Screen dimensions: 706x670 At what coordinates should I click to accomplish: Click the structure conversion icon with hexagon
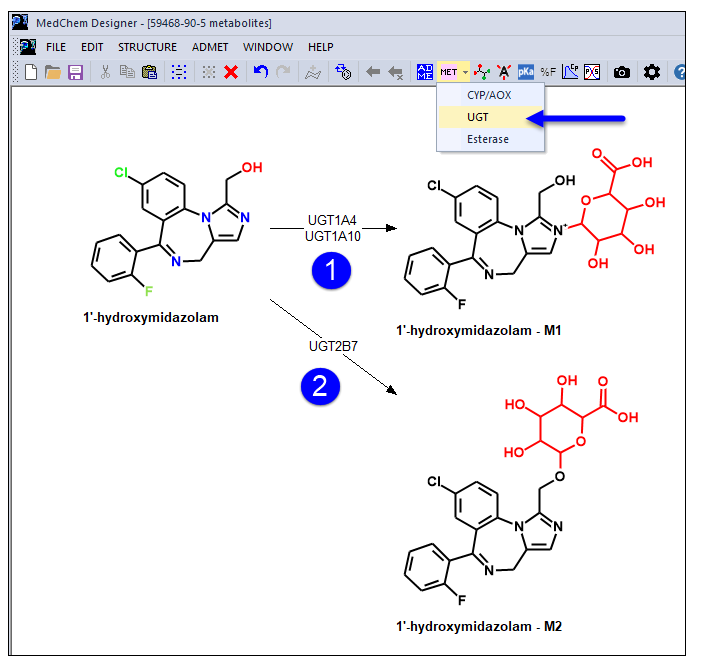[343, 72]
